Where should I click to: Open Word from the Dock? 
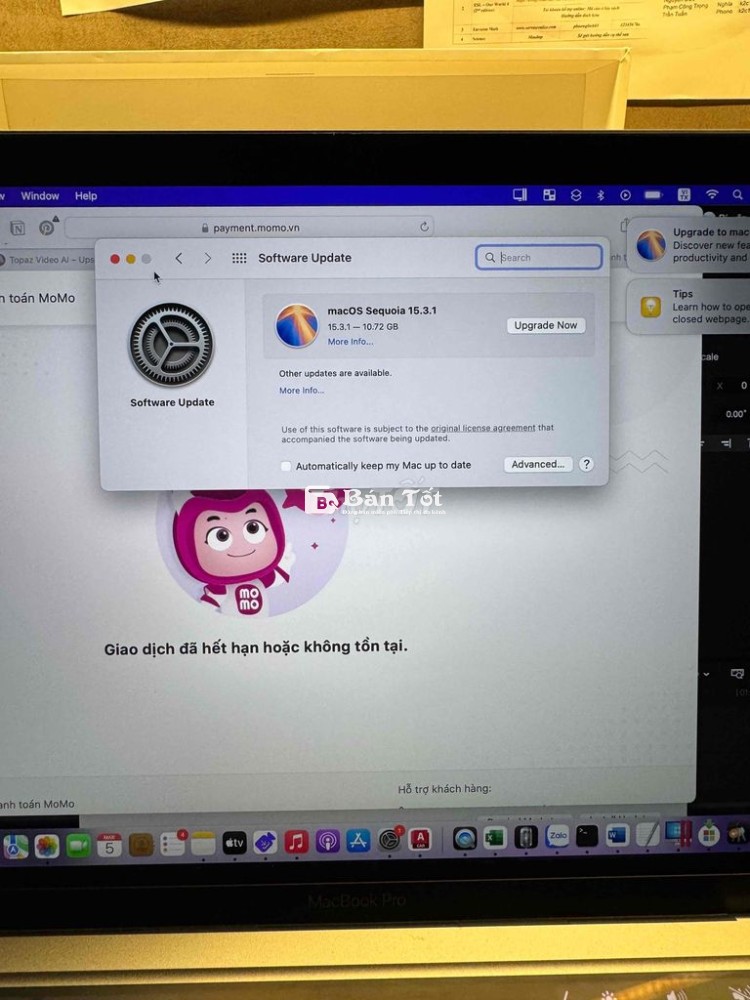[617, 835]
